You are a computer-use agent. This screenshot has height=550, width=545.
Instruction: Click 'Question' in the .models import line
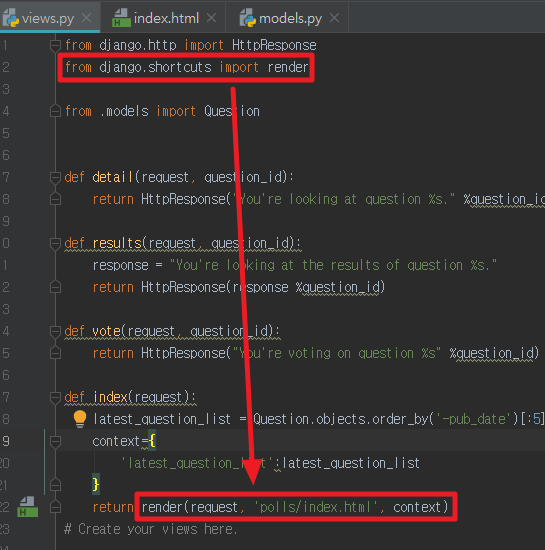point(232,111)
